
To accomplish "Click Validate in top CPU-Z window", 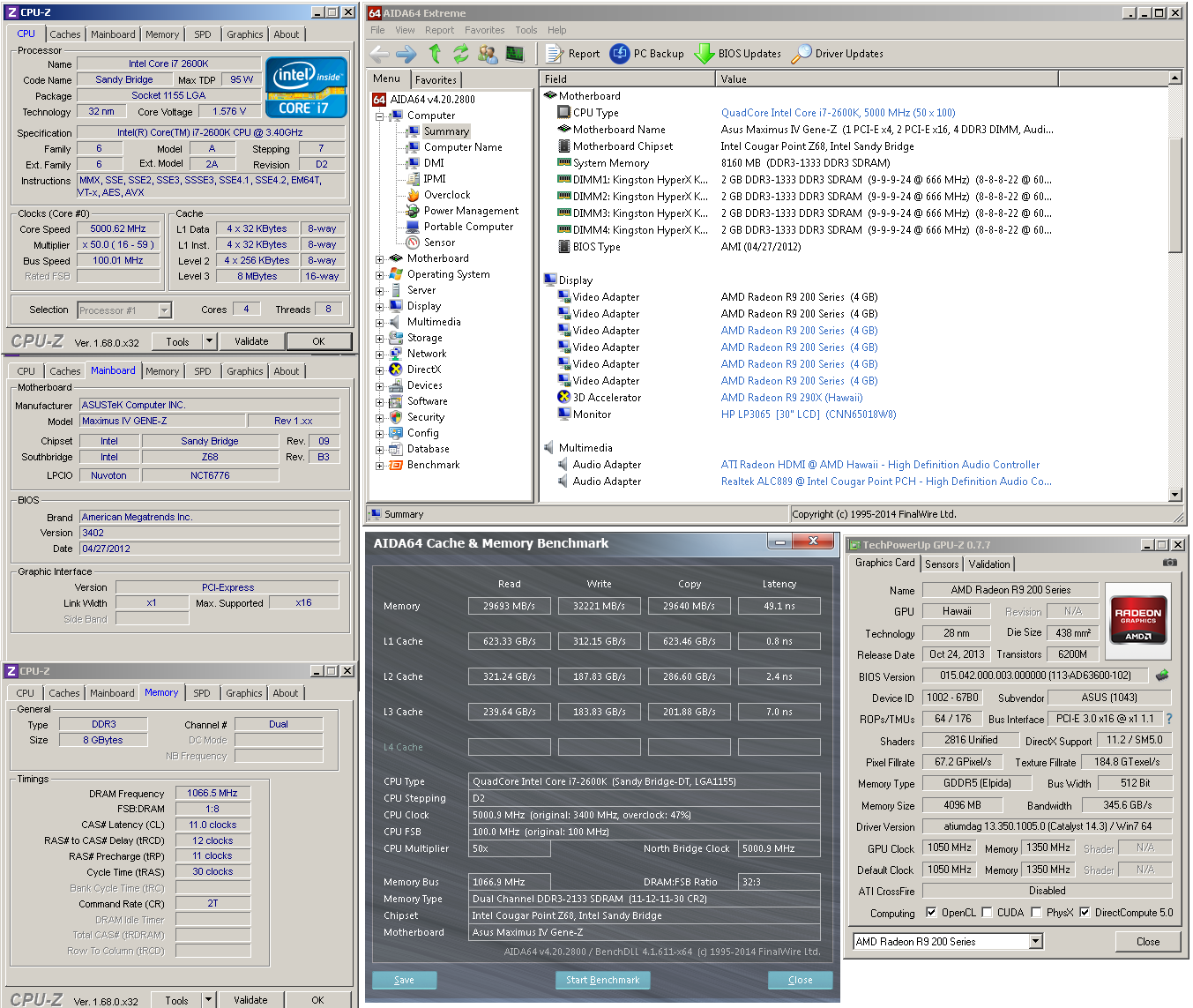I will click(x=251, y=341).
